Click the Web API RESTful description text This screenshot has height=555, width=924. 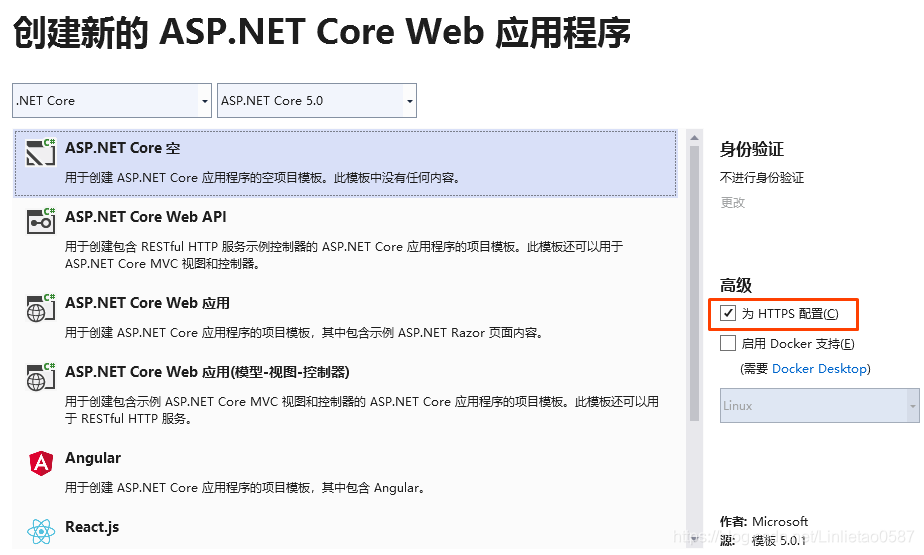click(x=344, y=255)
